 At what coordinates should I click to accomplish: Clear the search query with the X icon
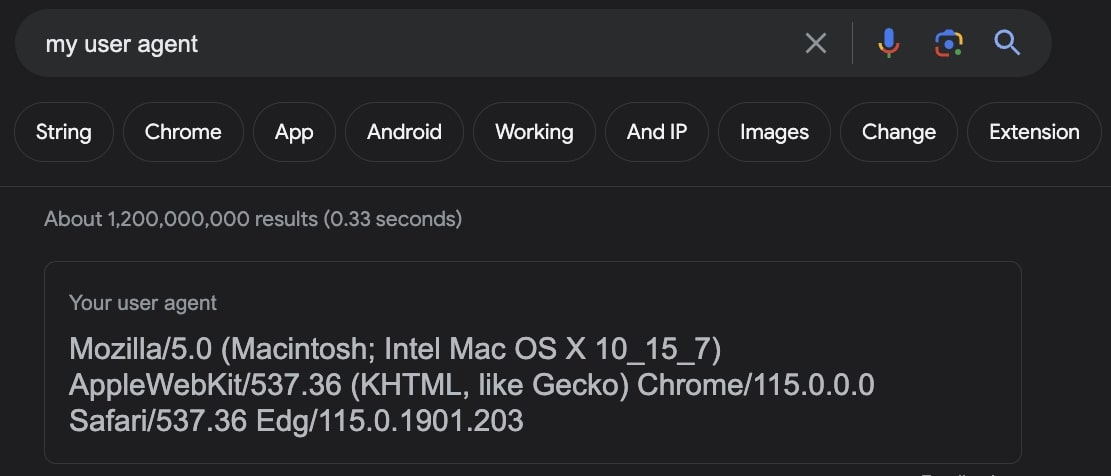(816, 43)
